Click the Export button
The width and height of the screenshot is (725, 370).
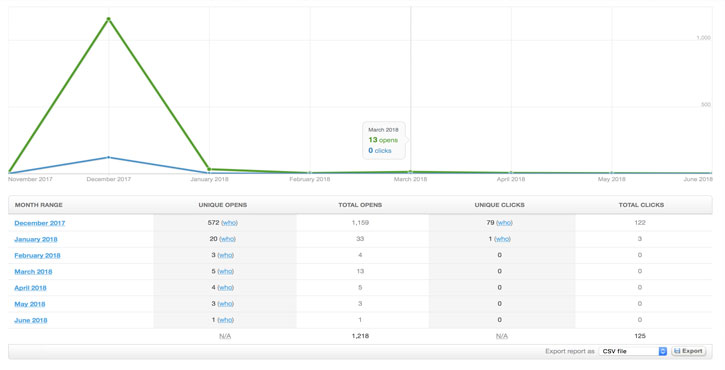pyautogui.click(x=688, y=352)
